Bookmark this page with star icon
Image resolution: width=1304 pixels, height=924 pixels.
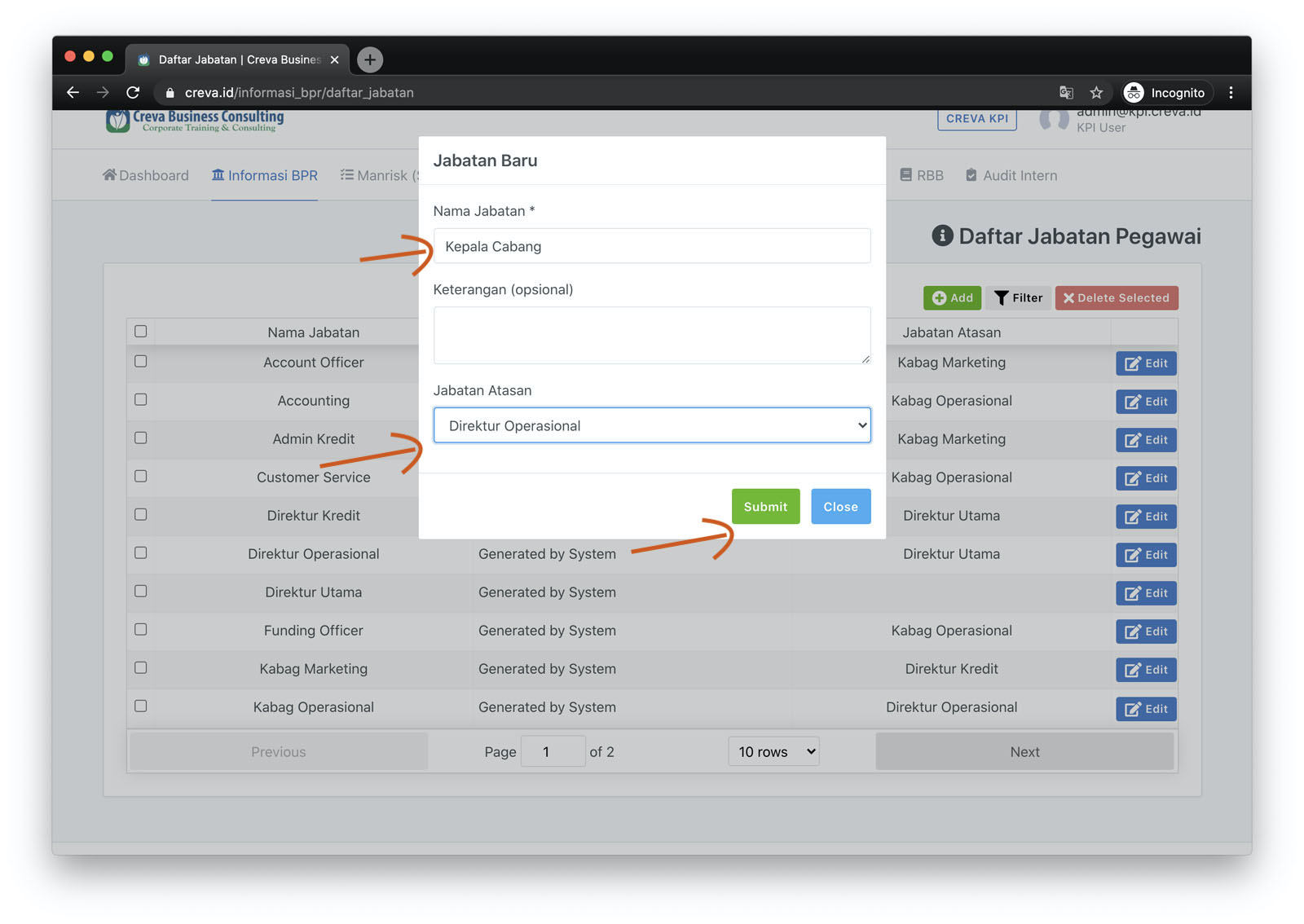tap(1096, 93)
